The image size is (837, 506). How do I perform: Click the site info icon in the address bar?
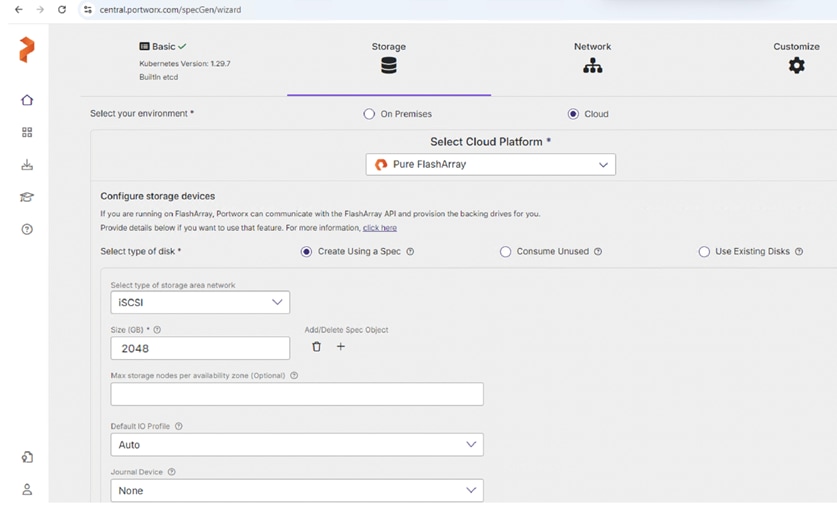[x=88, y=10]
